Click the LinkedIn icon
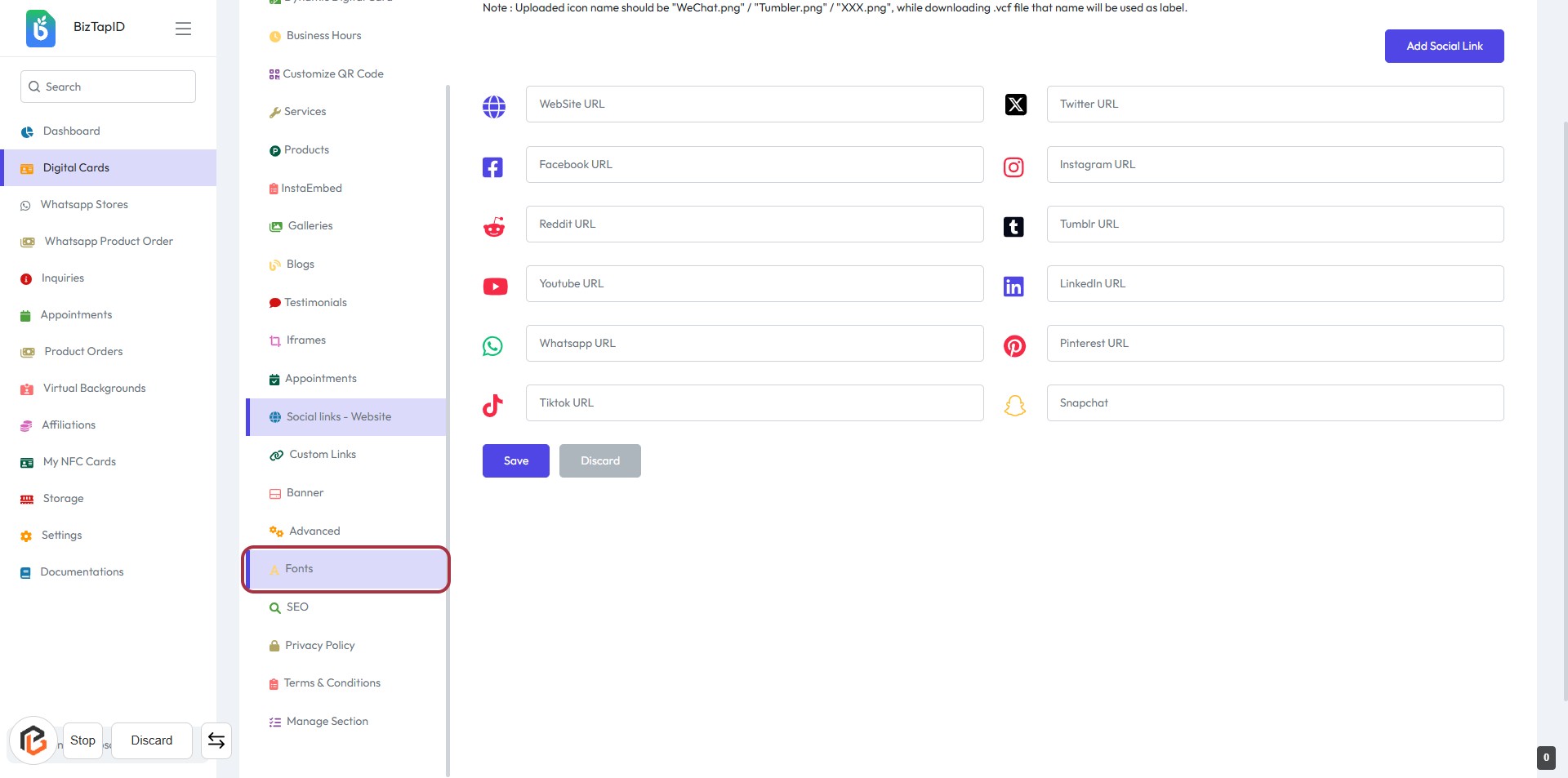 click(x=1013, y=287)
